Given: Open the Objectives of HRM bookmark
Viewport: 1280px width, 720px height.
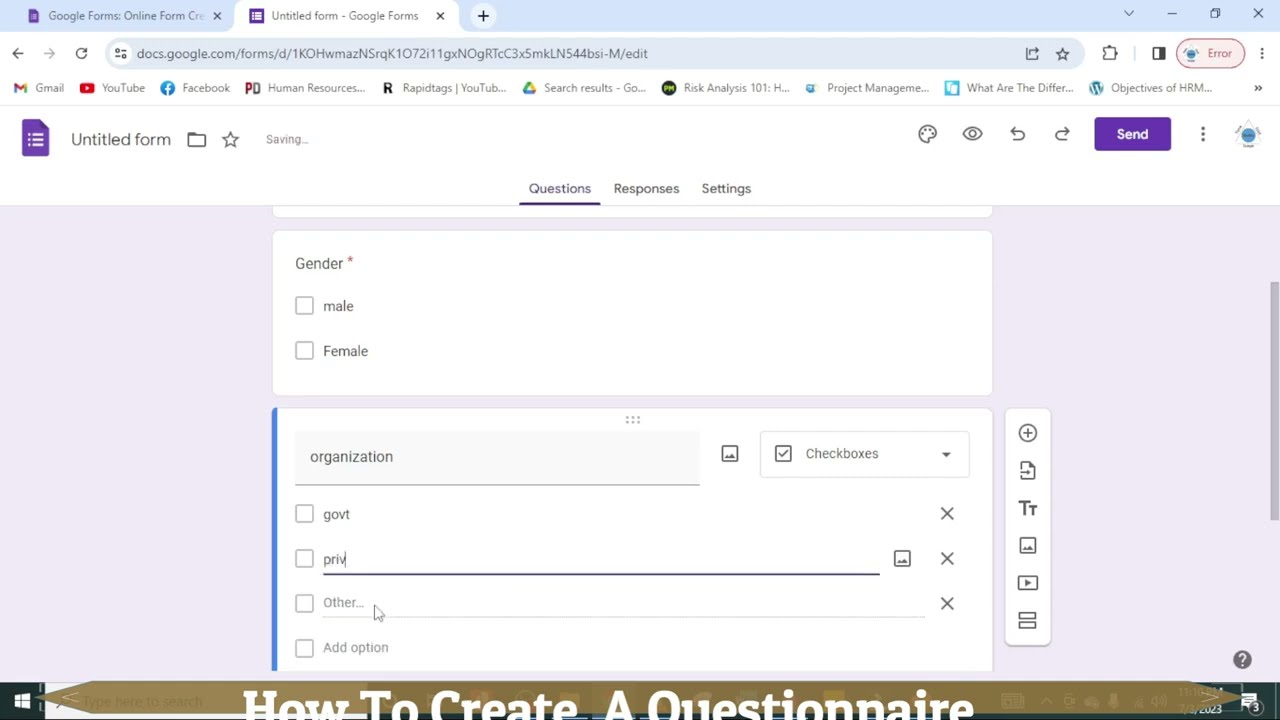Looking at the screenshot, I should 1151,88.
